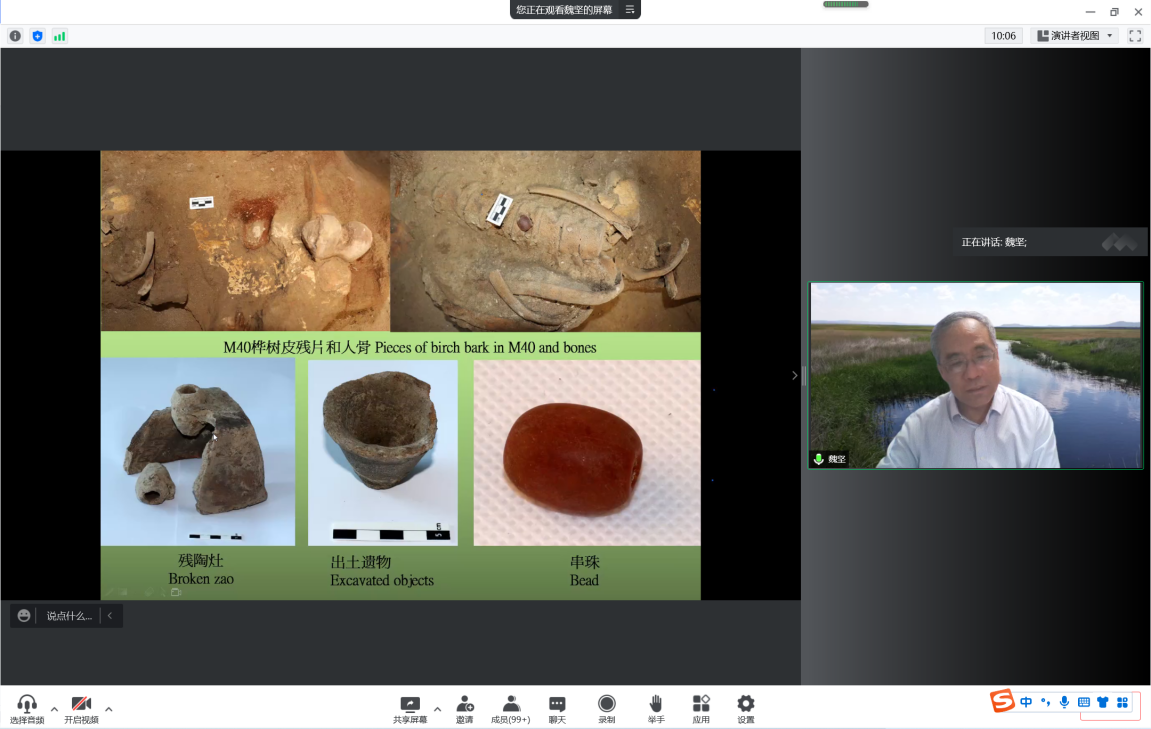Toggle the Sogou input voice microphone
This screenshot has width=1151, height=729.
[1064, 702]
